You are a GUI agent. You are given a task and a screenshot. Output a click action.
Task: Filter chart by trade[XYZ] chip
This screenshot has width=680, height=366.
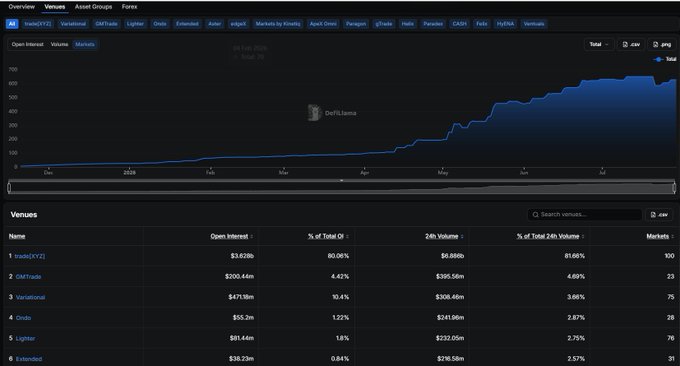[38, 24]
